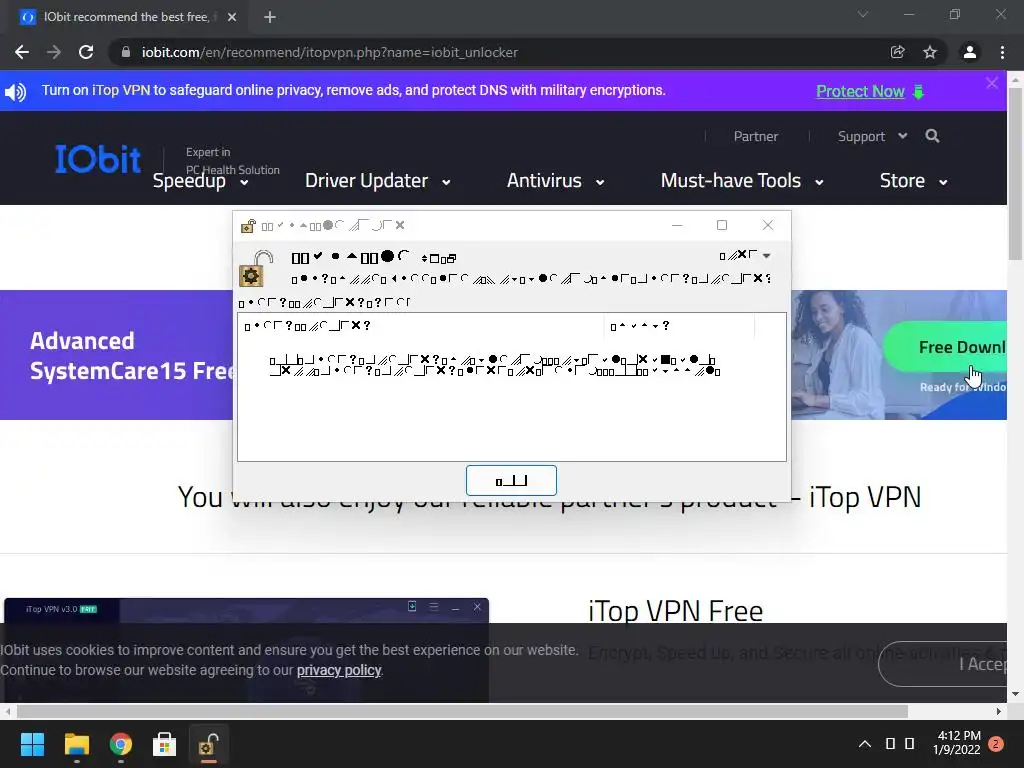This screenshot has width=1024, height=768.
Task: Show hidden system tray icons
Action: coord(865,744)
